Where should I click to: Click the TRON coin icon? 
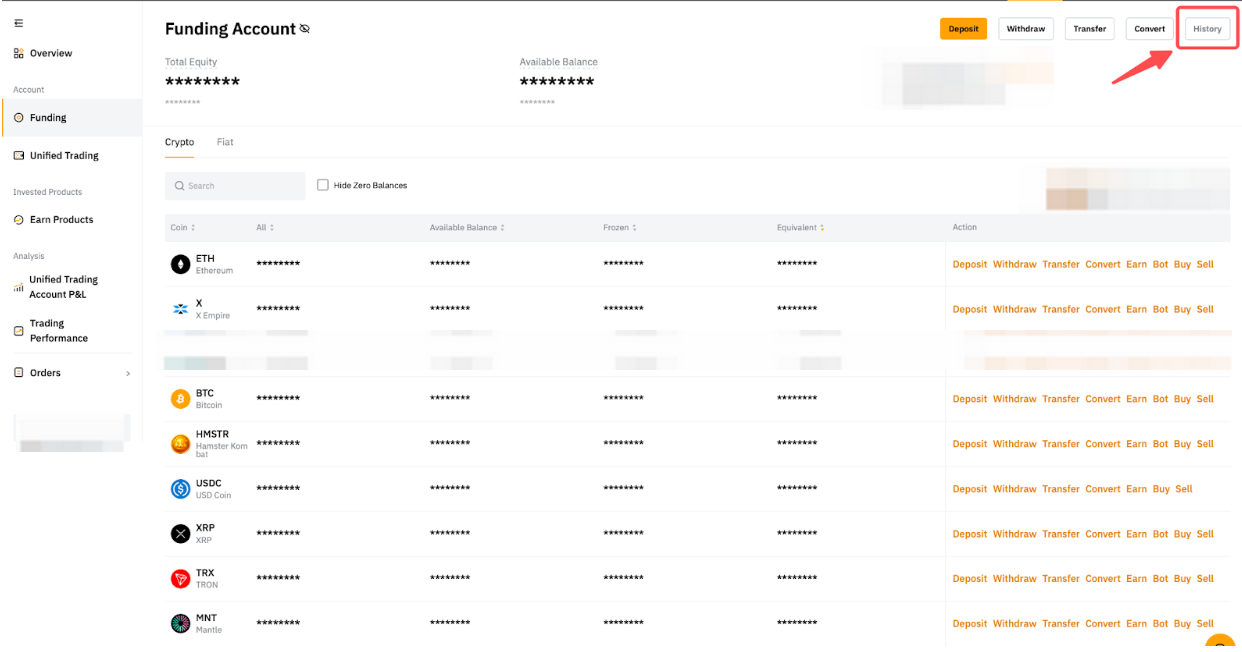click(x=180, y=579)
